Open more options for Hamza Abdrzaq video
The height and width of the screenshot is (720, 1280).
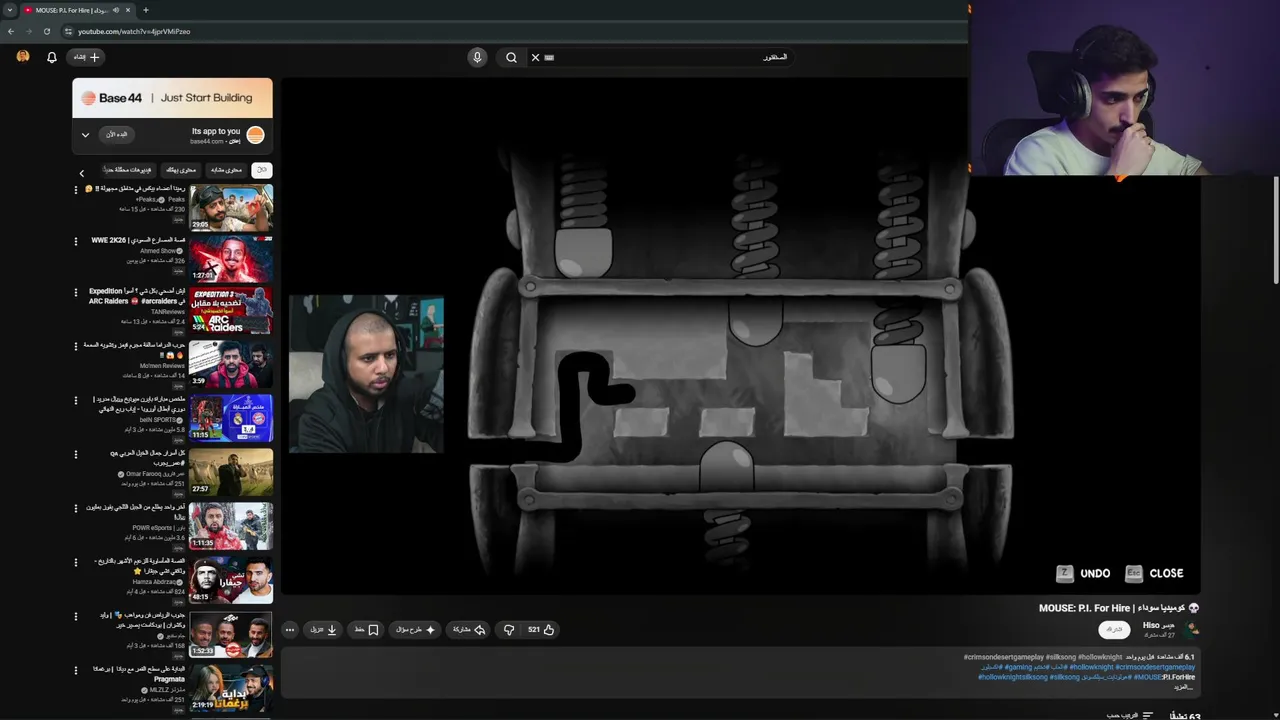[76, 562]
